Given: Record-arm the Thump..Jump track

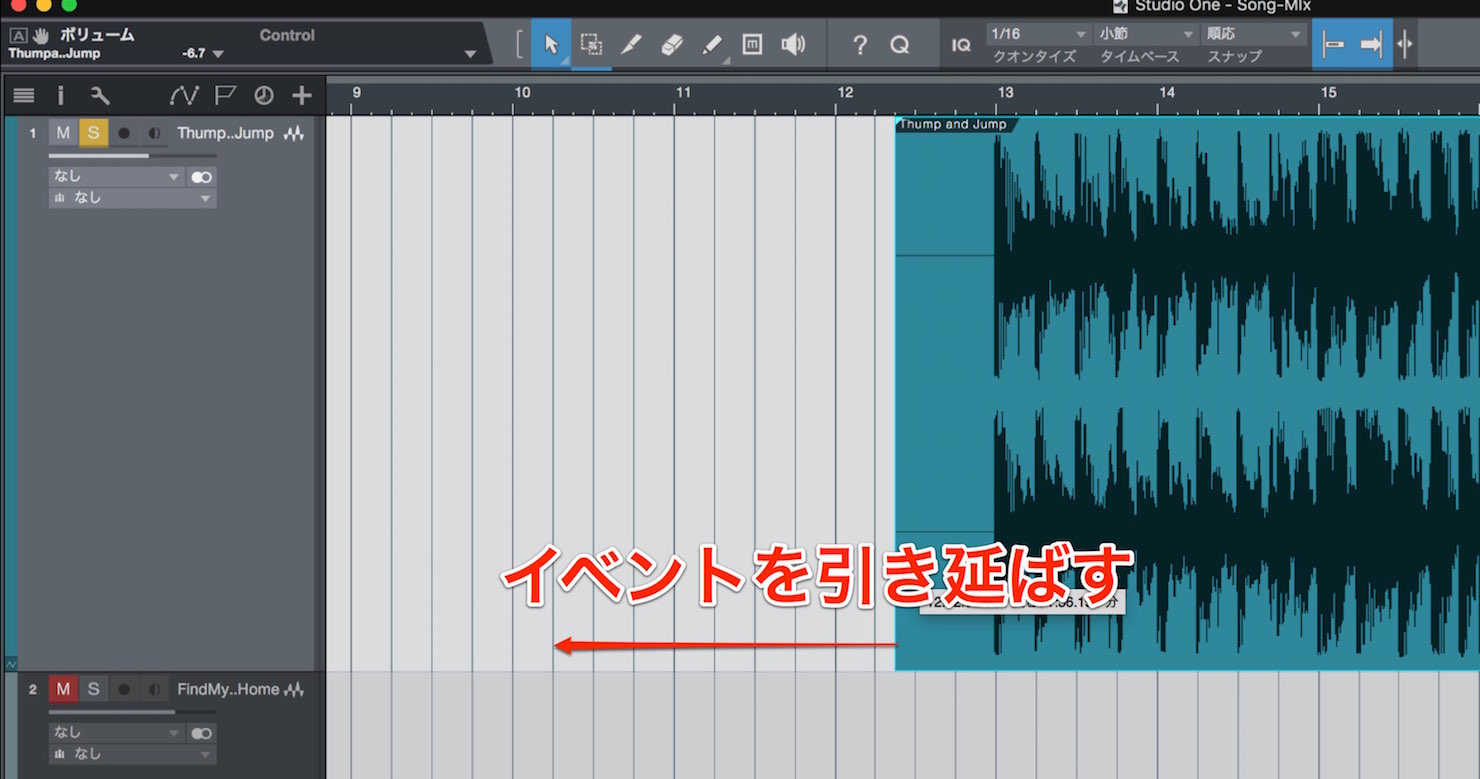Looking at the screenshot, I should (x=124, y=133).
